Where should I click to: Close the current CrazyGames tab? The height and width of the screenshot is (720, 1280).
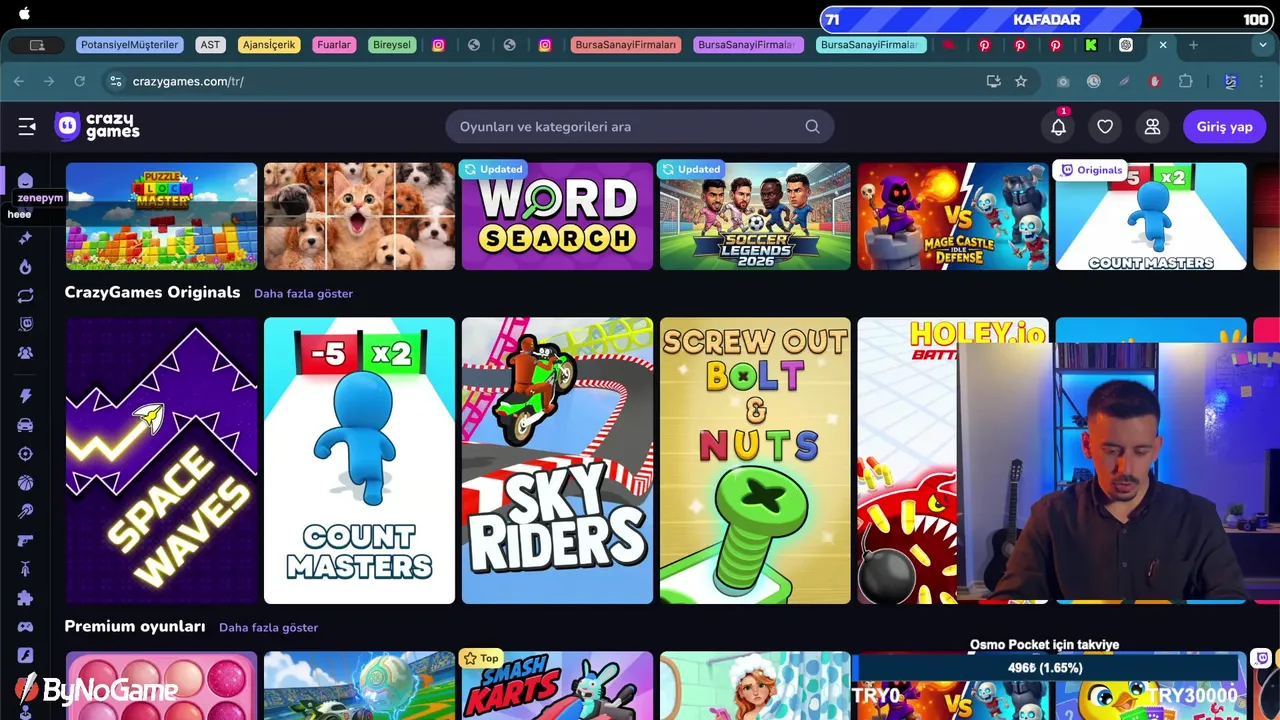coord(1162,45)
